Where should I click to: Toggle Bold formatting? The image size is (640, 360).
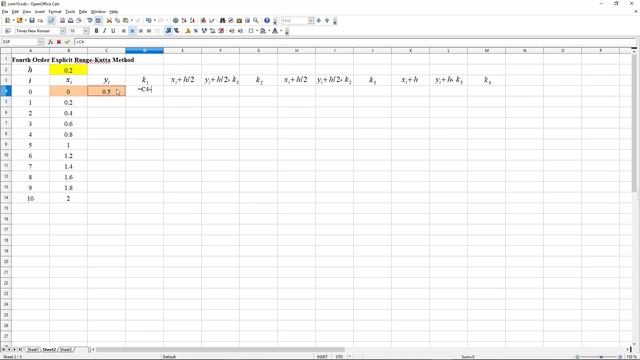[96, 31]
